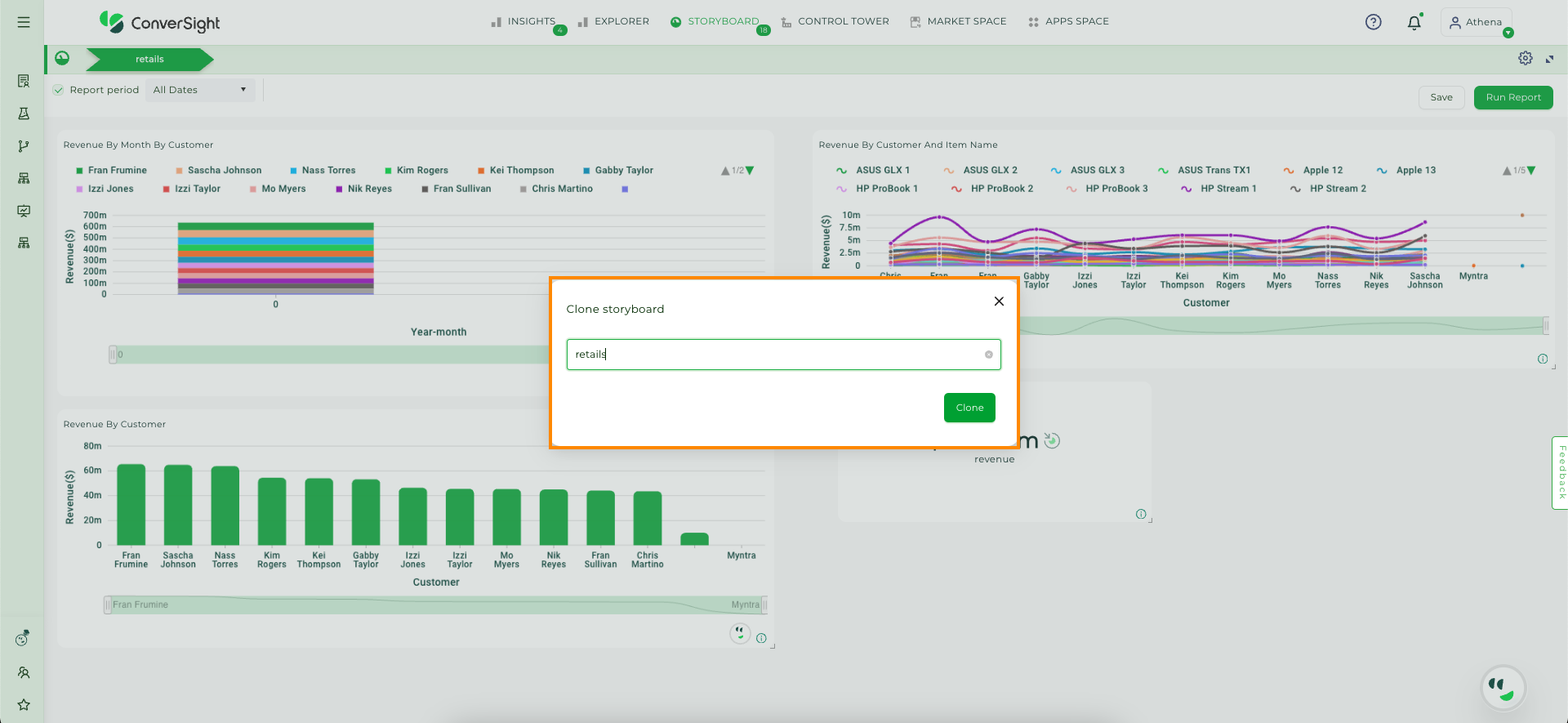Open the git branch icon in the left sidebar

[24, 146]
